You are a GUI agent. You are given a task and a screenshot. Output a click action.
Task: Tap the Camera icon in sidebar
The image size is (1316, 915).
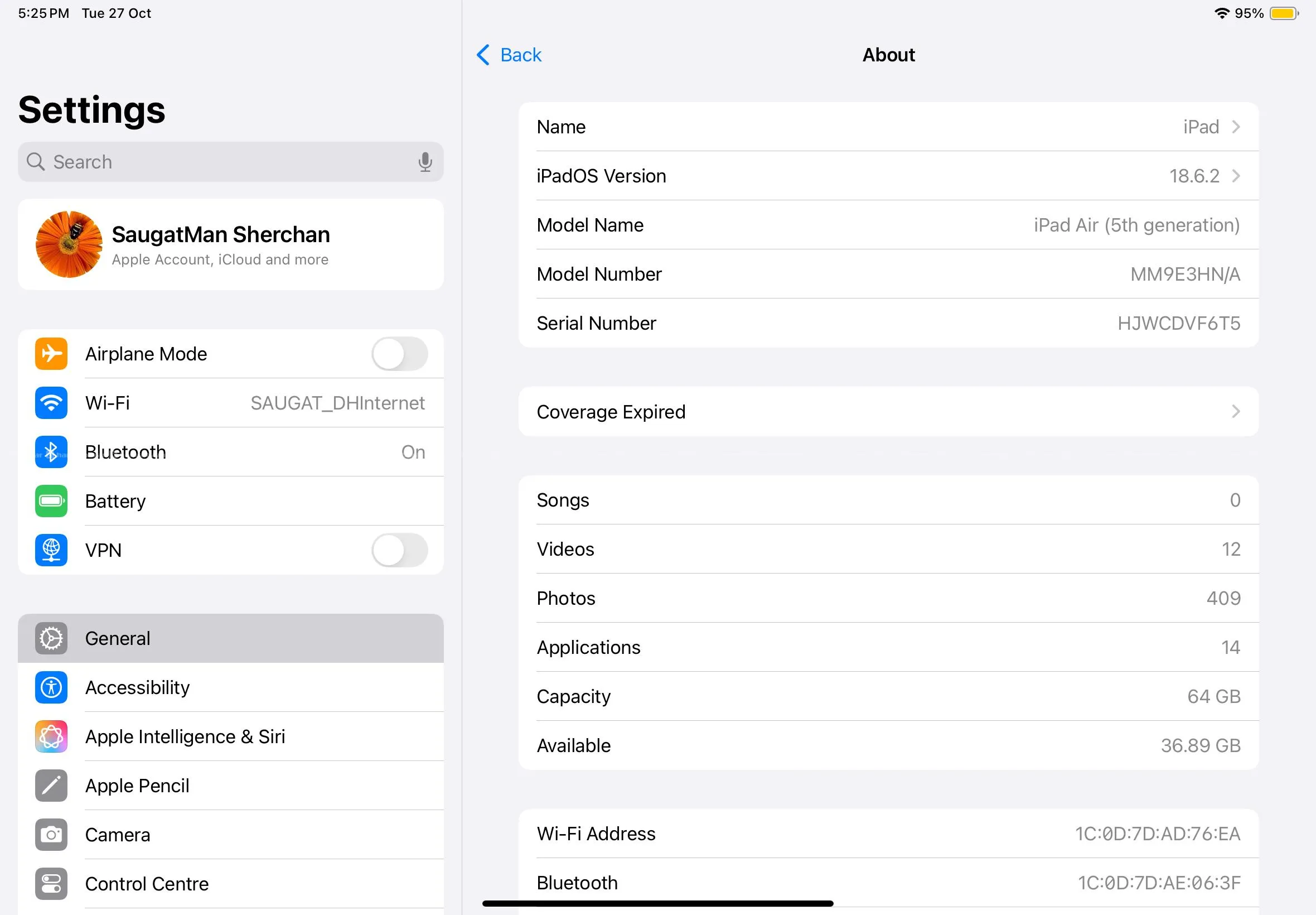click(x=51, y=835)
